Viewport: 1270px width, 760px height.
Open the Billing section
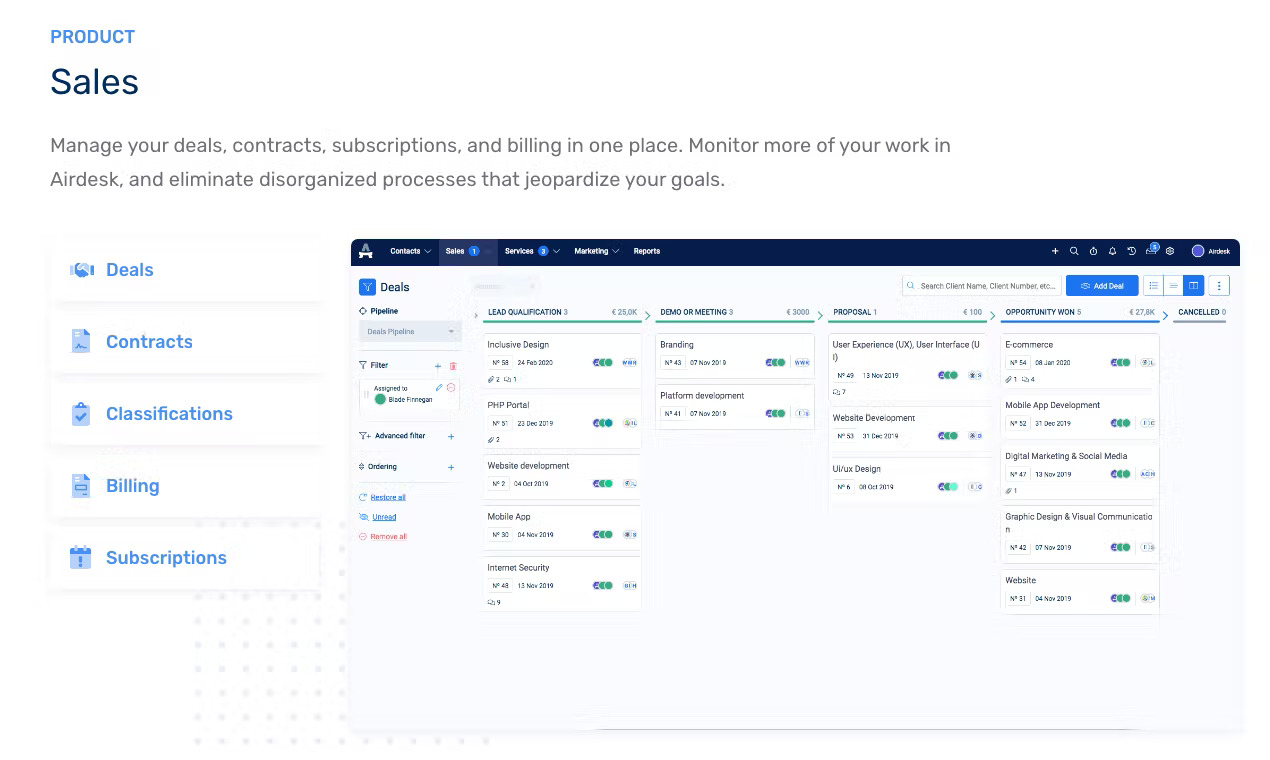pyautogui.click(x=81, y=485)
